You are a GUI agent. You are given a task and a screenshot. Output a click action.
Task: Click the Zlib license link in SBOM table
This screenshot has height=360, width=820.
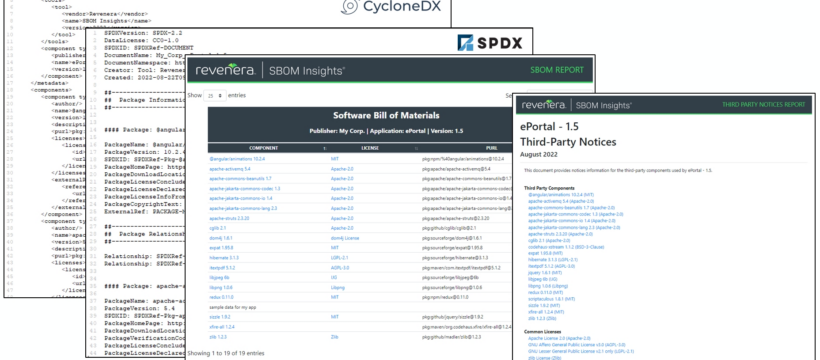(x=335, y=337)
